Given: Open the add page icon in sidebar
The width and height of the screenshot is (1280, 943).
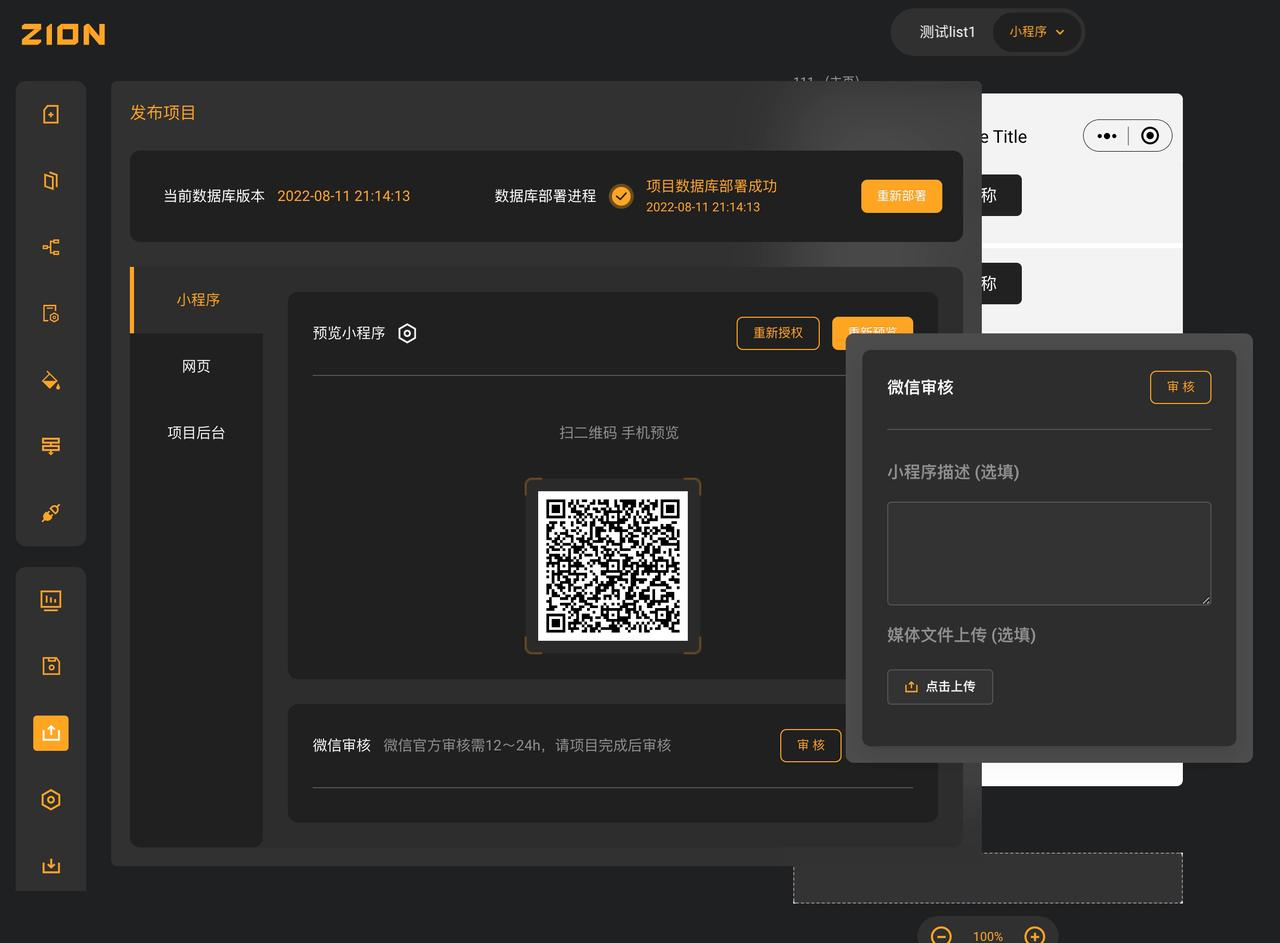Looking at the screenshot, I should (51, 114).
